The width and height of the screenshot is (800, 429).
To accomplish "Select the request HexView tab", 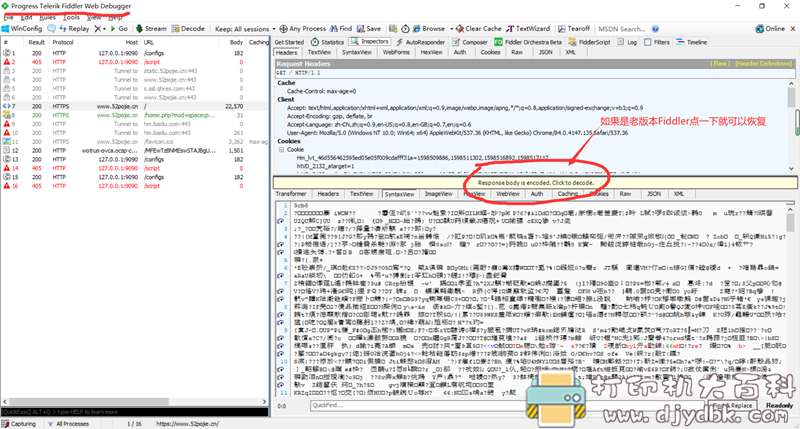I will (431, 53).
